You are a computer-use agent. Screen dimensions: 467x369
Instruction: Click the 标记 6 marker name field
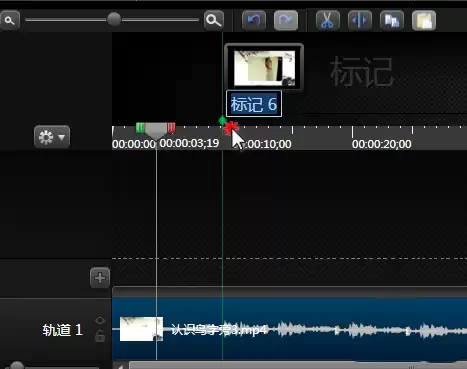(254, 104)
